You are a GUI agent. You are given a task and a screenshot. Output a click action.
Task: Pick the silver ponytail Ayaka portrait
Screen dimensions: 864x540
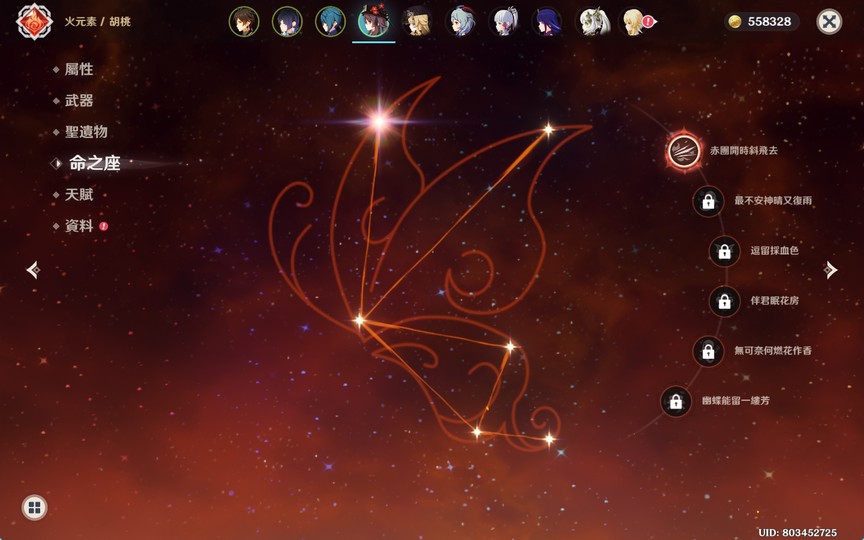tap(504, 21)
